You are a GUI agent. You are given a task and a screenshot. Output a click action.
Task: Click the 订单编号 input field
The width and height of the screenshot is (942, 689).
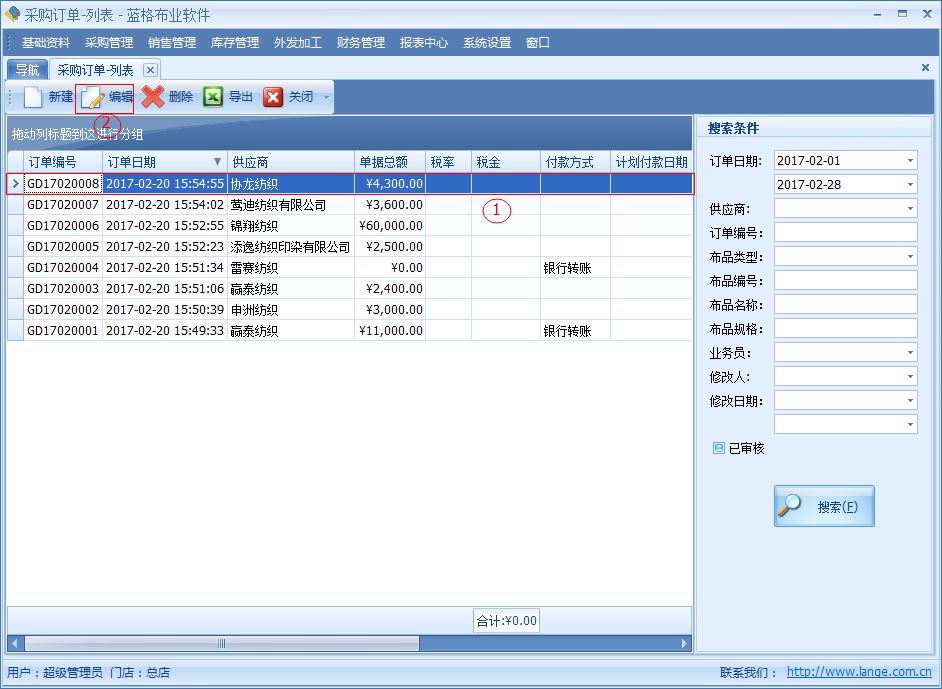(845, 233)
